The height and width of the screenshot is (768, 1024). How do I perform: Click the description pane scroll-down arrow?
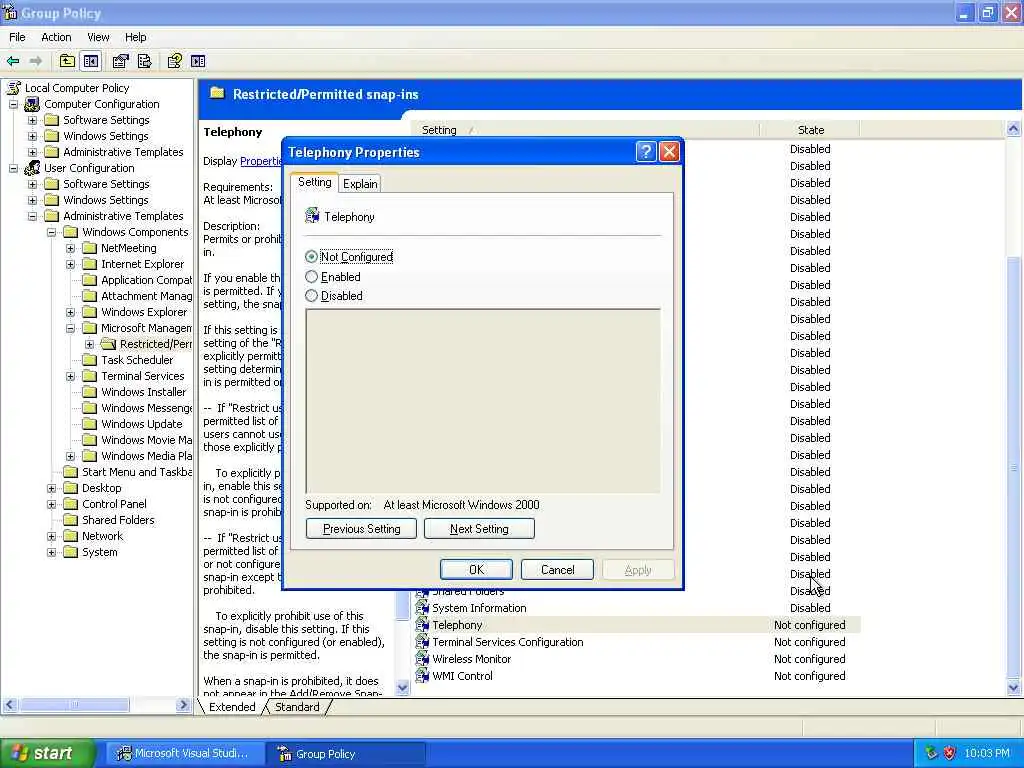(x=403, y=687)
